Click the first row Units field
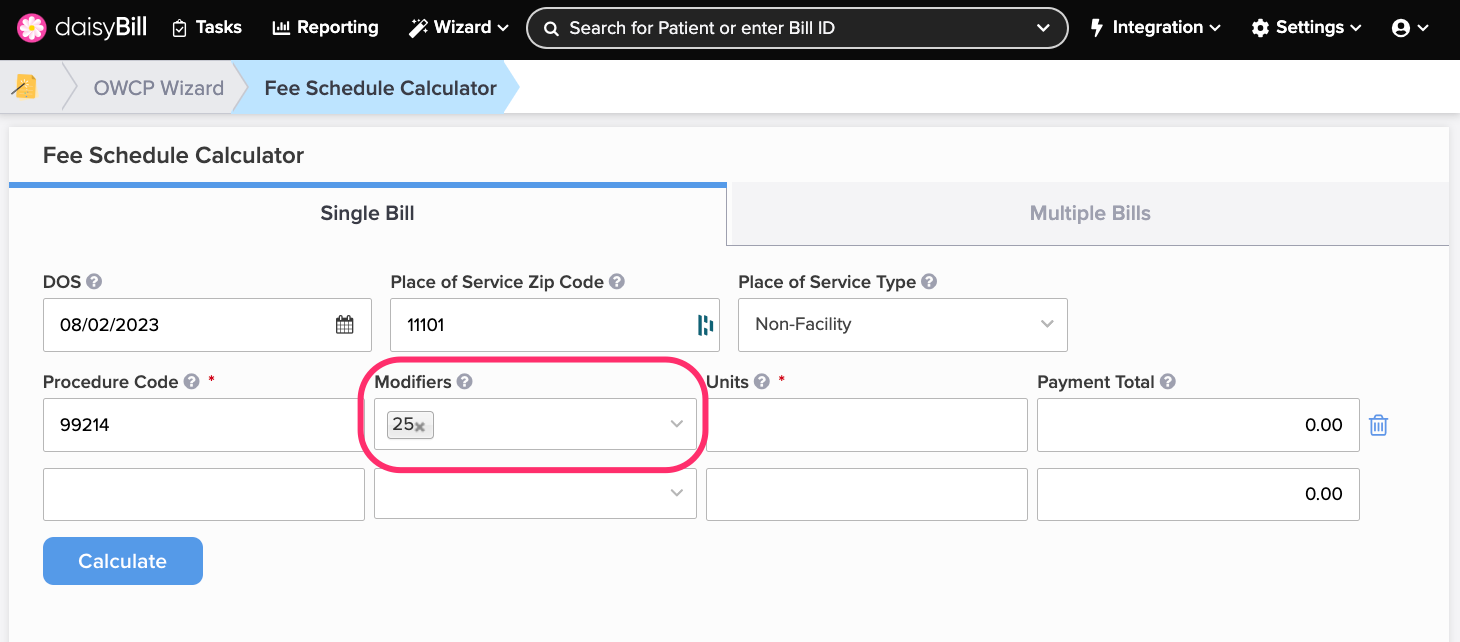1460x642 pixels. point(867,424)
